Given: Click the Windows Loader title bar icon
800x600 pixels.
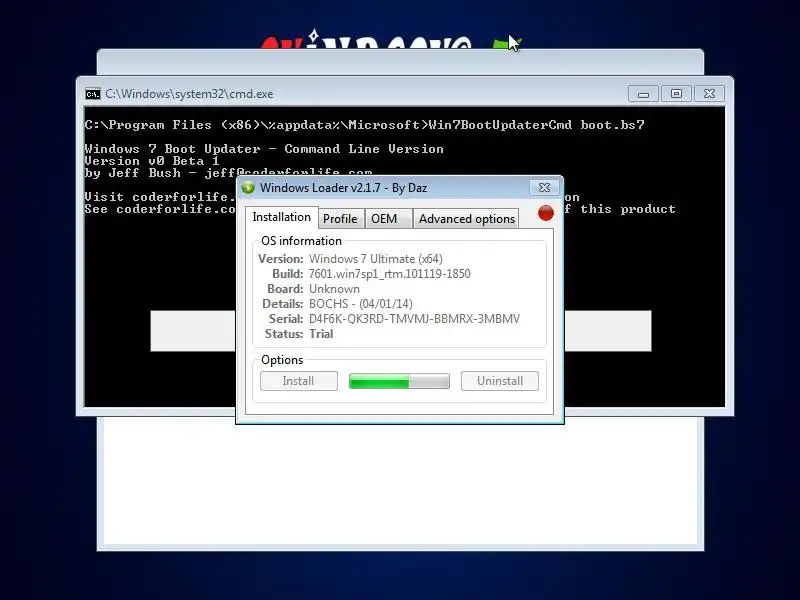Looking at the screenshot, I should tap(248, 188).
